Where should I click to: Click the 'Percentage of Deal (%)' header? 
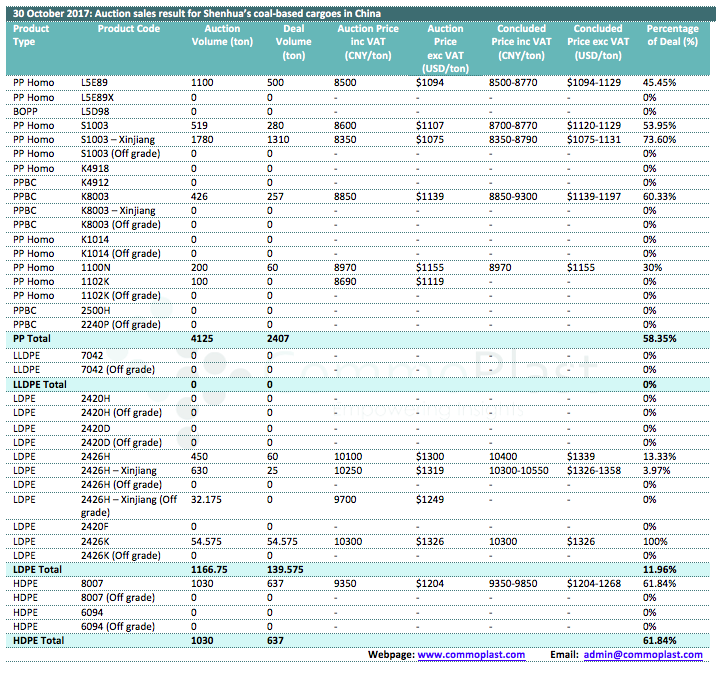point(673,35)
